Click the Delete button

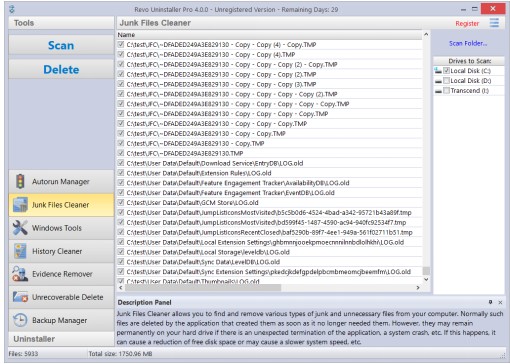(61, 69)
